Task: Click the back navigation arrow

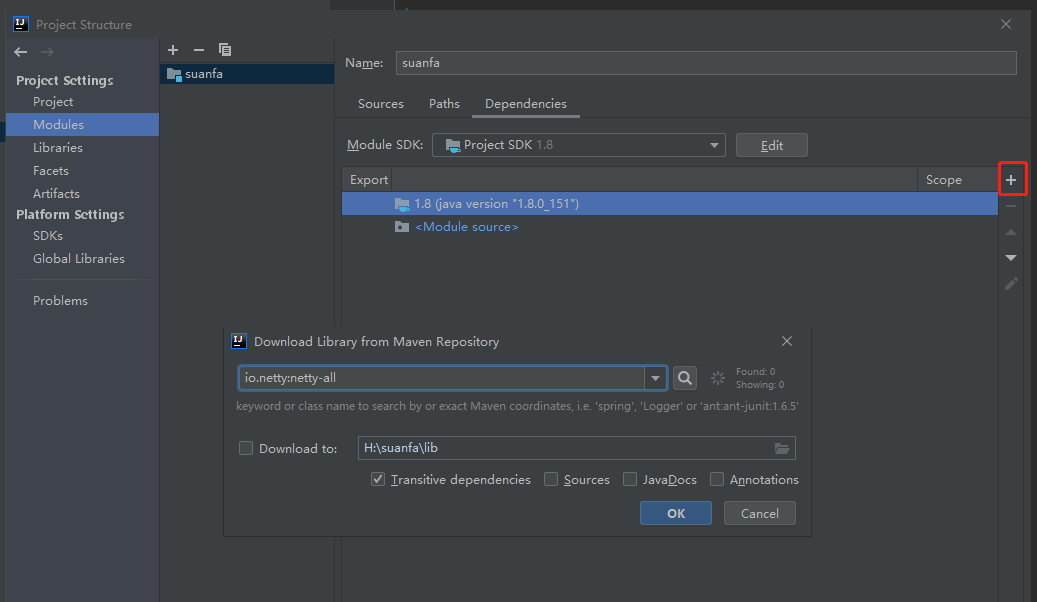Action: pos(21,52)
